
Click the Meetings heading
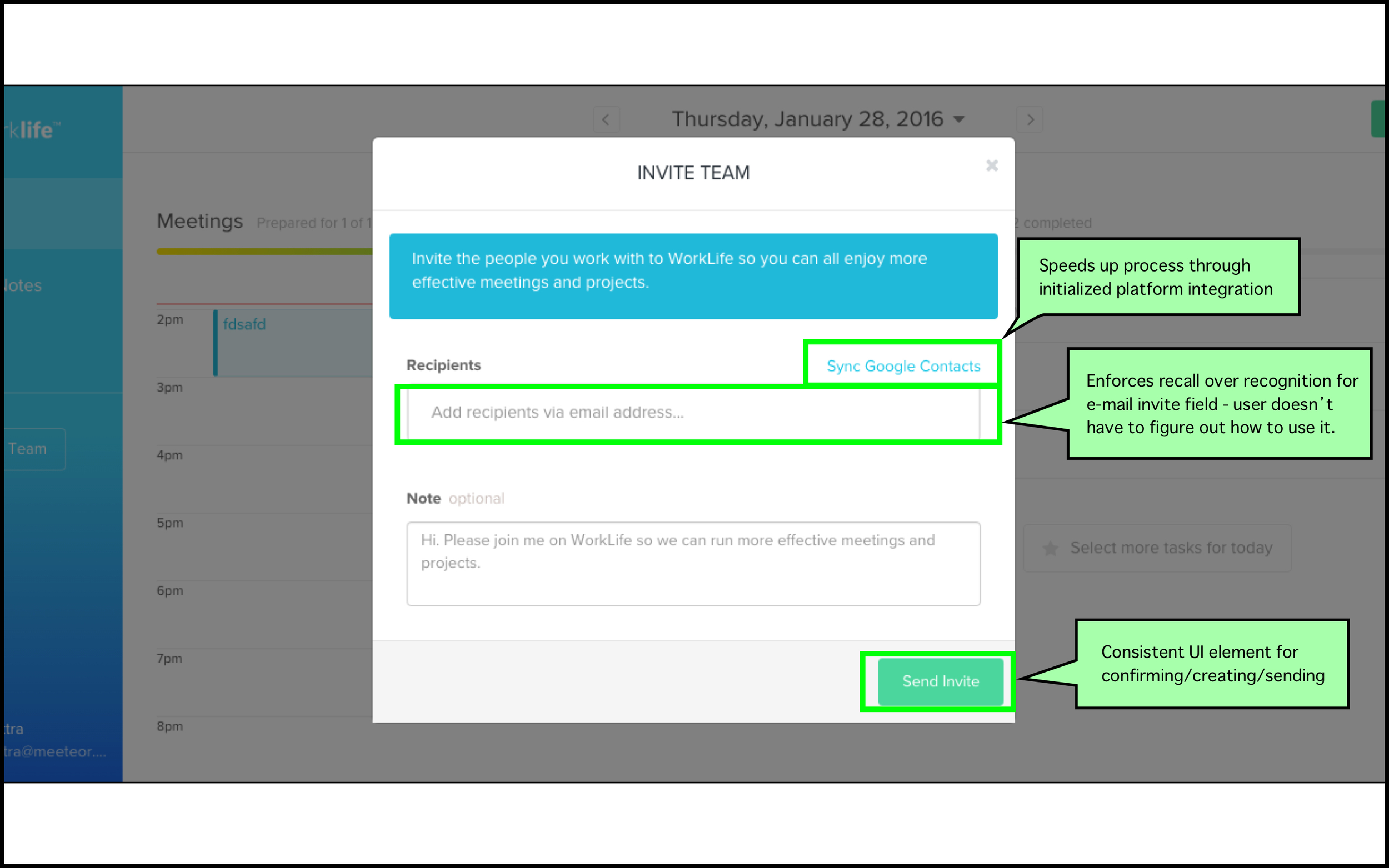(200, 221)
